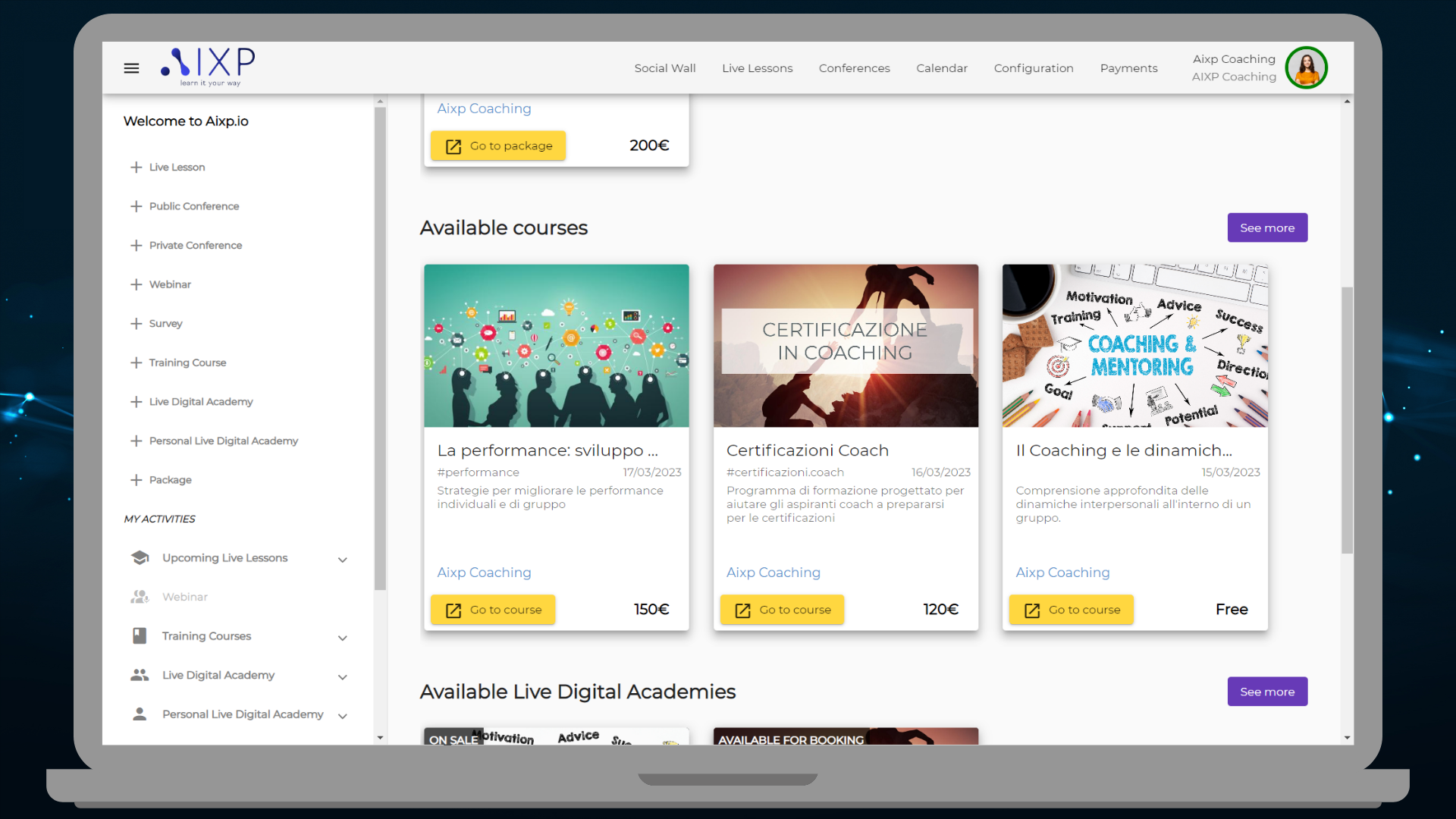Select the Upcoming Live Lessons graduation cap icon
The width and height of the screenshot is (1456, 819).
[140, 557]
